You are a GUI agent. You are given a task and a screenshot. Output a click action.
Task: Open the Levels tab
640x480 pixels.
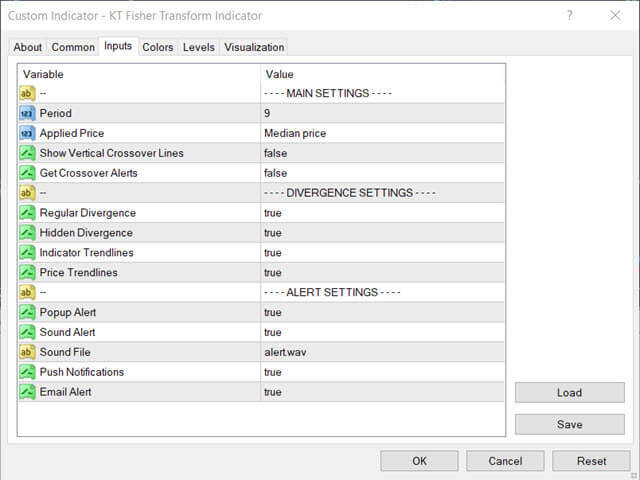pyautogui.click(x=199, y=47)
